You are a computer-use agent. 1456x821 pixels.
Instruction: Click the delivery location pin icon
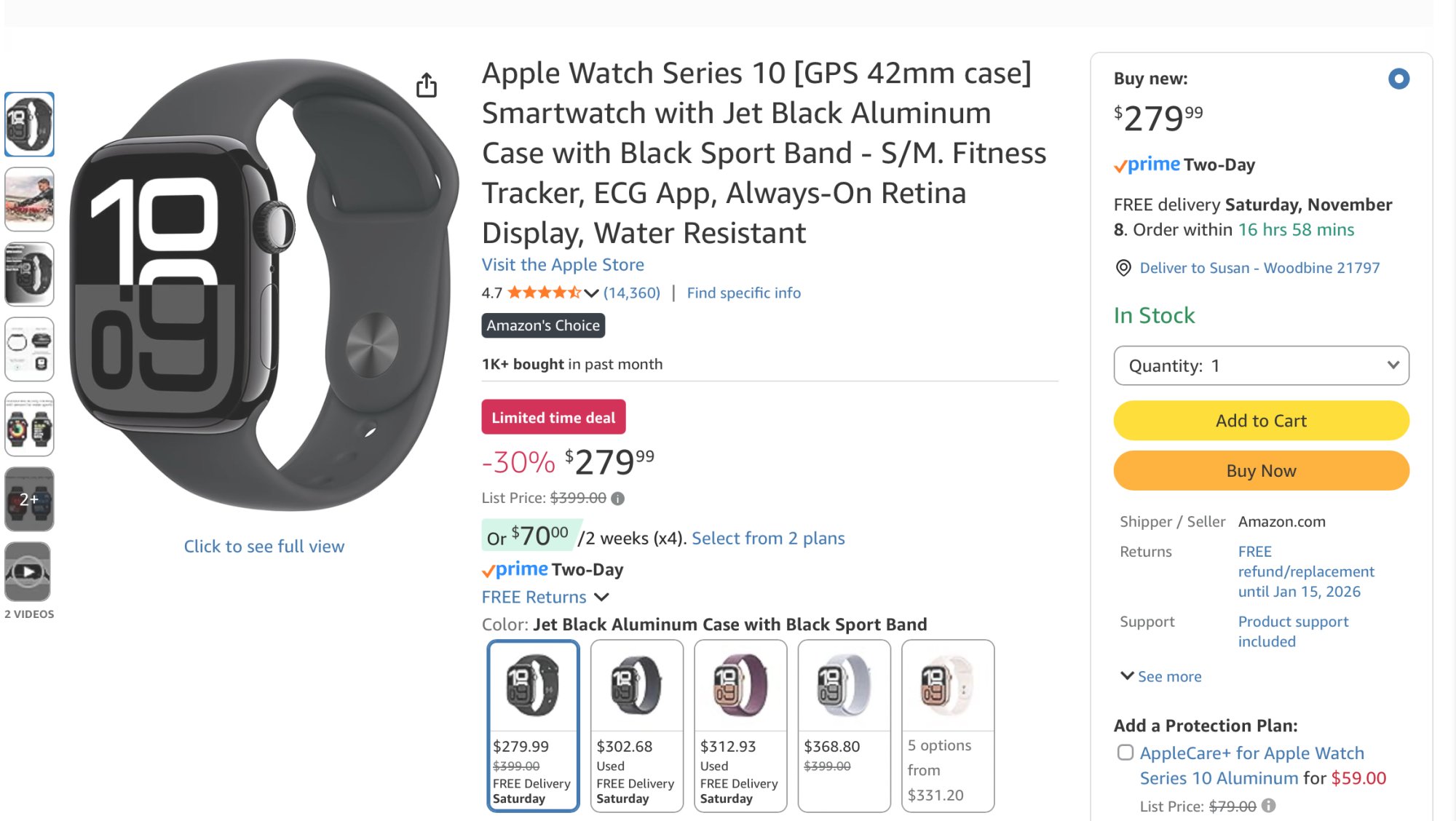1123,268
